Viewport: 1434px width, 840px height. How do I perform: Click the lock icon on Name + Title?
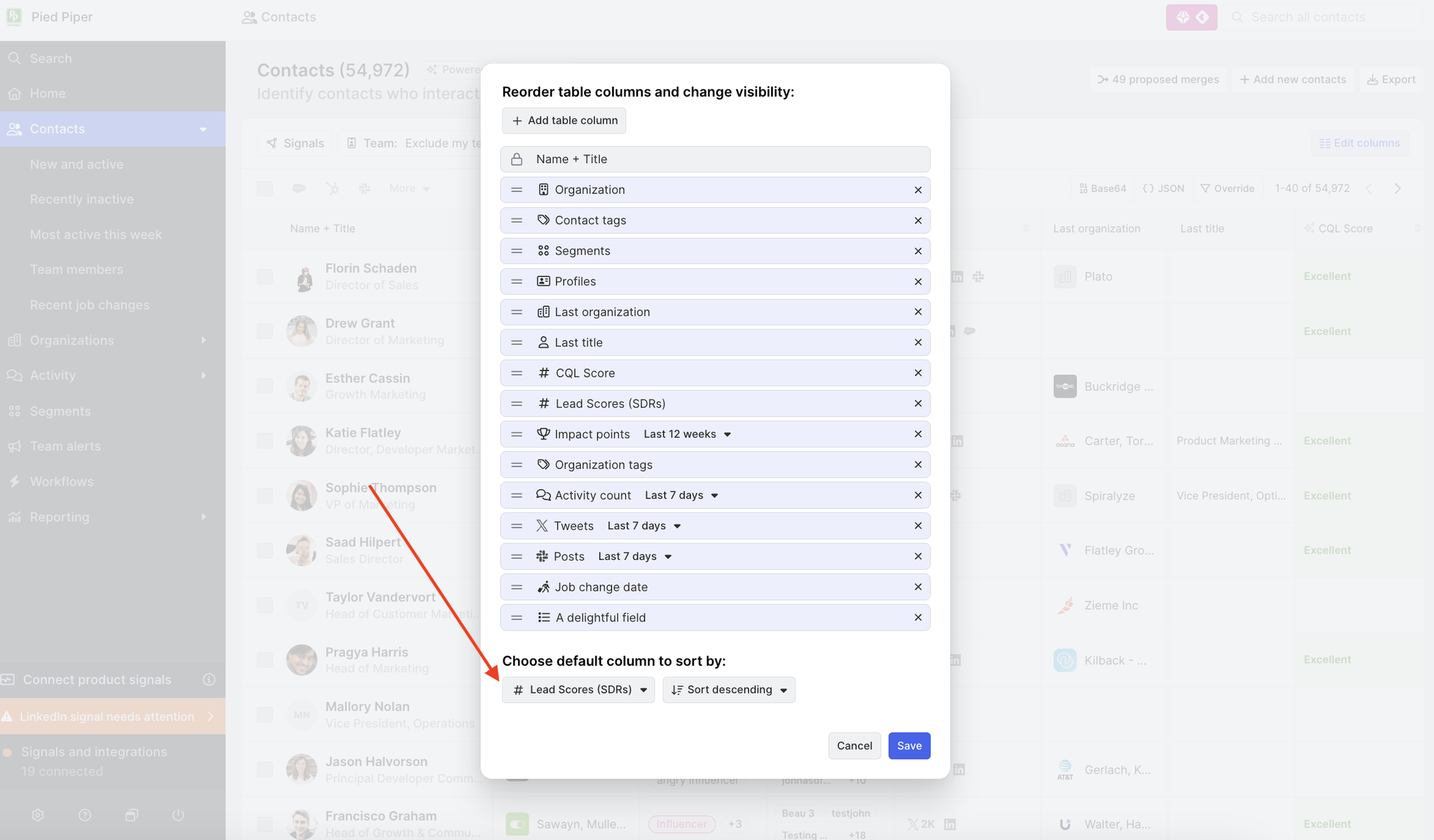[x=517, y=159]
